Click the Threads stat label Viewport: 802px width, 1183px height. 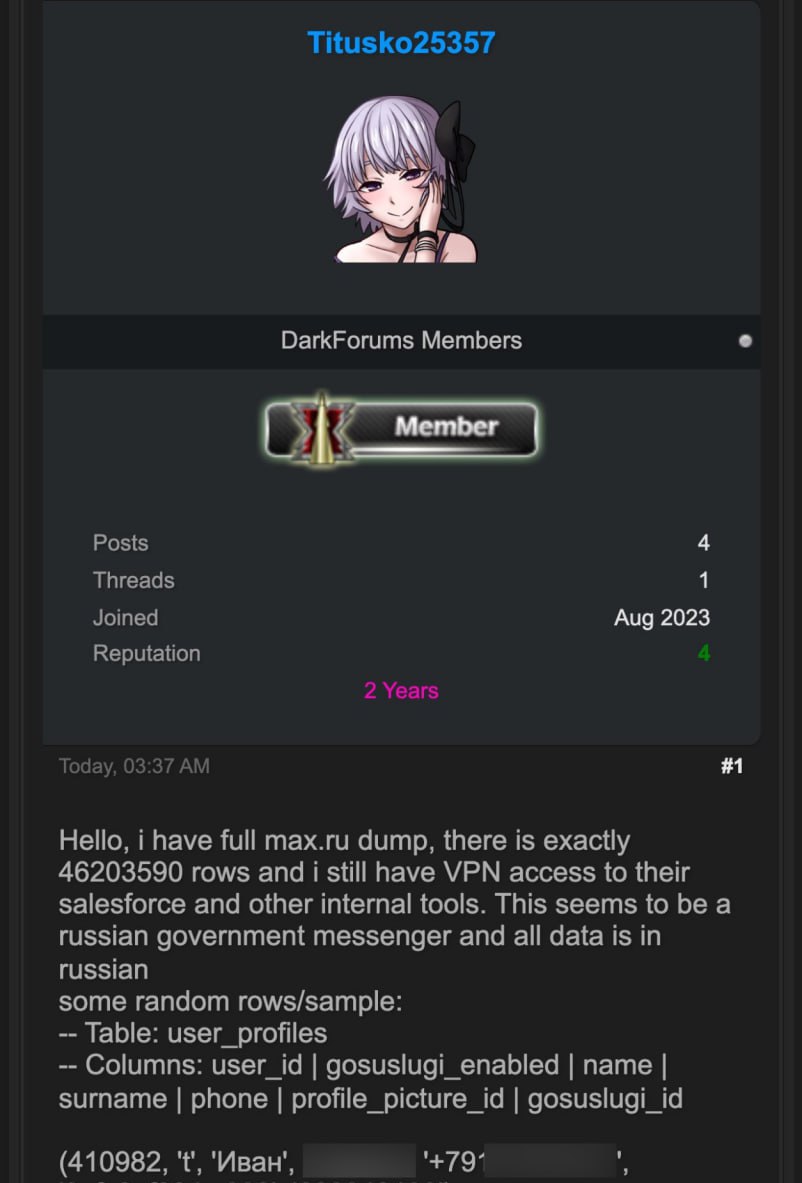133,580
